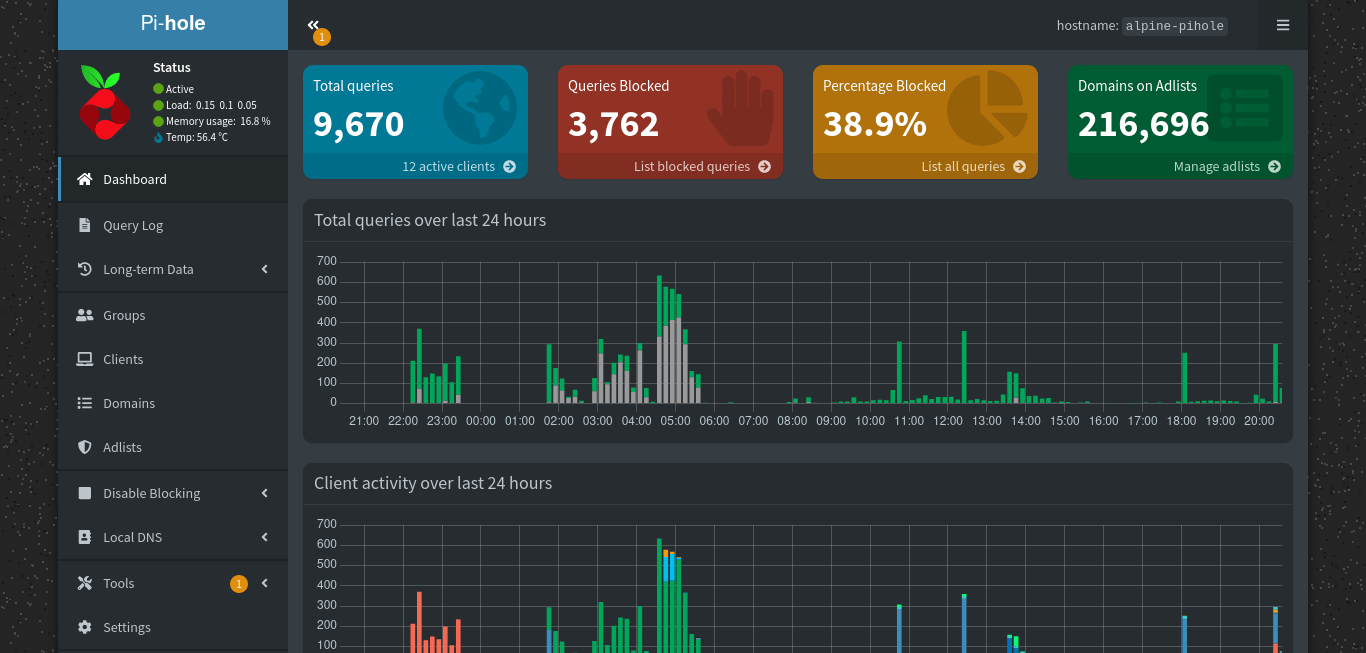
Task: Click red bar in Client activity chart
Action: click(419, 622)
